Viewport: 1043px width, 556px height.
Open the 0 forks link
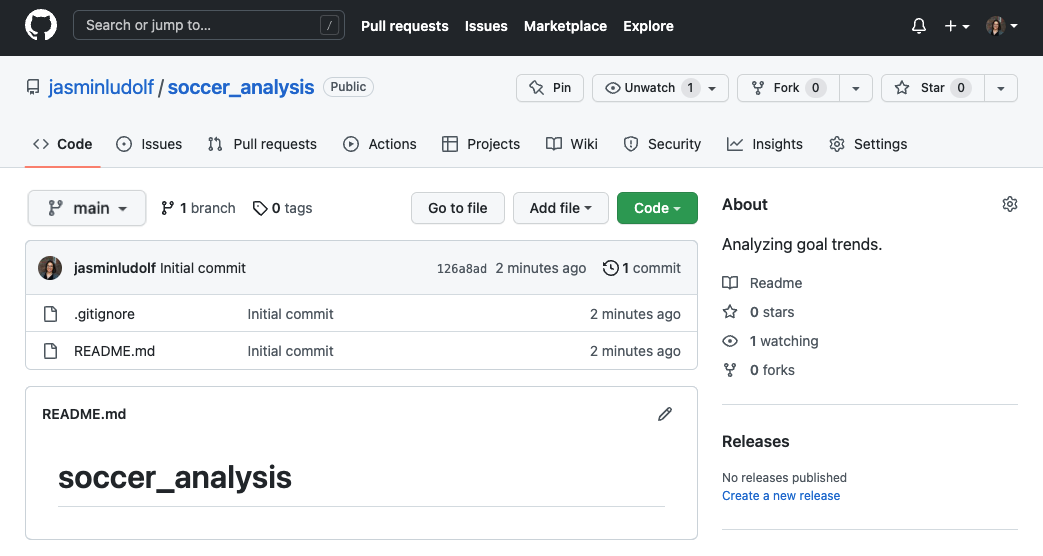click(x=758, y=370)
